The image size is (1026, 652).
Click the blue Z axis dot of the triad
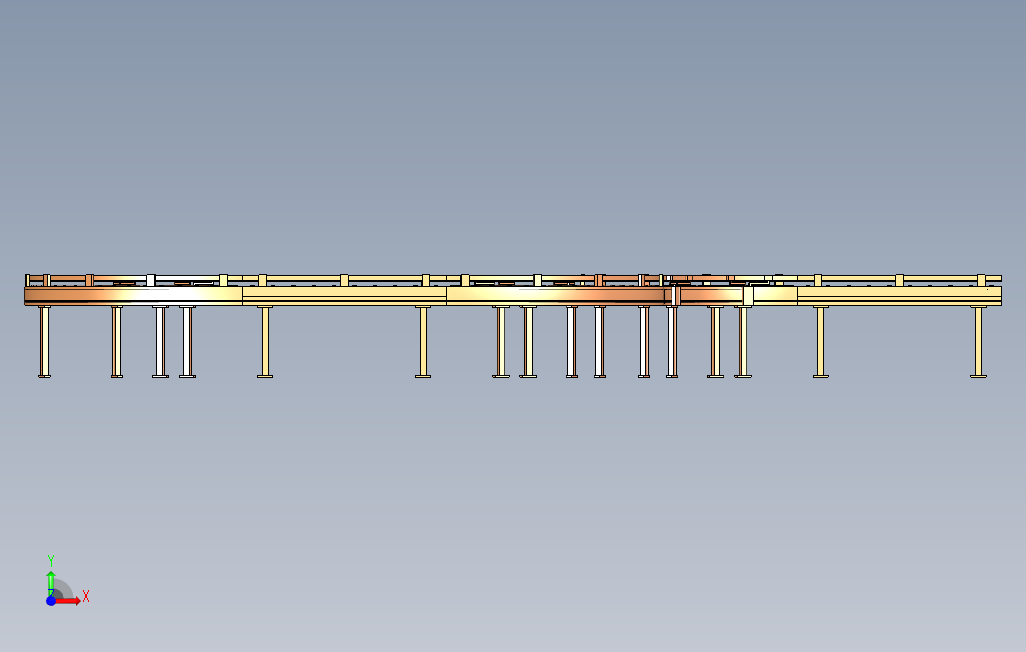(x=51, y=600)
